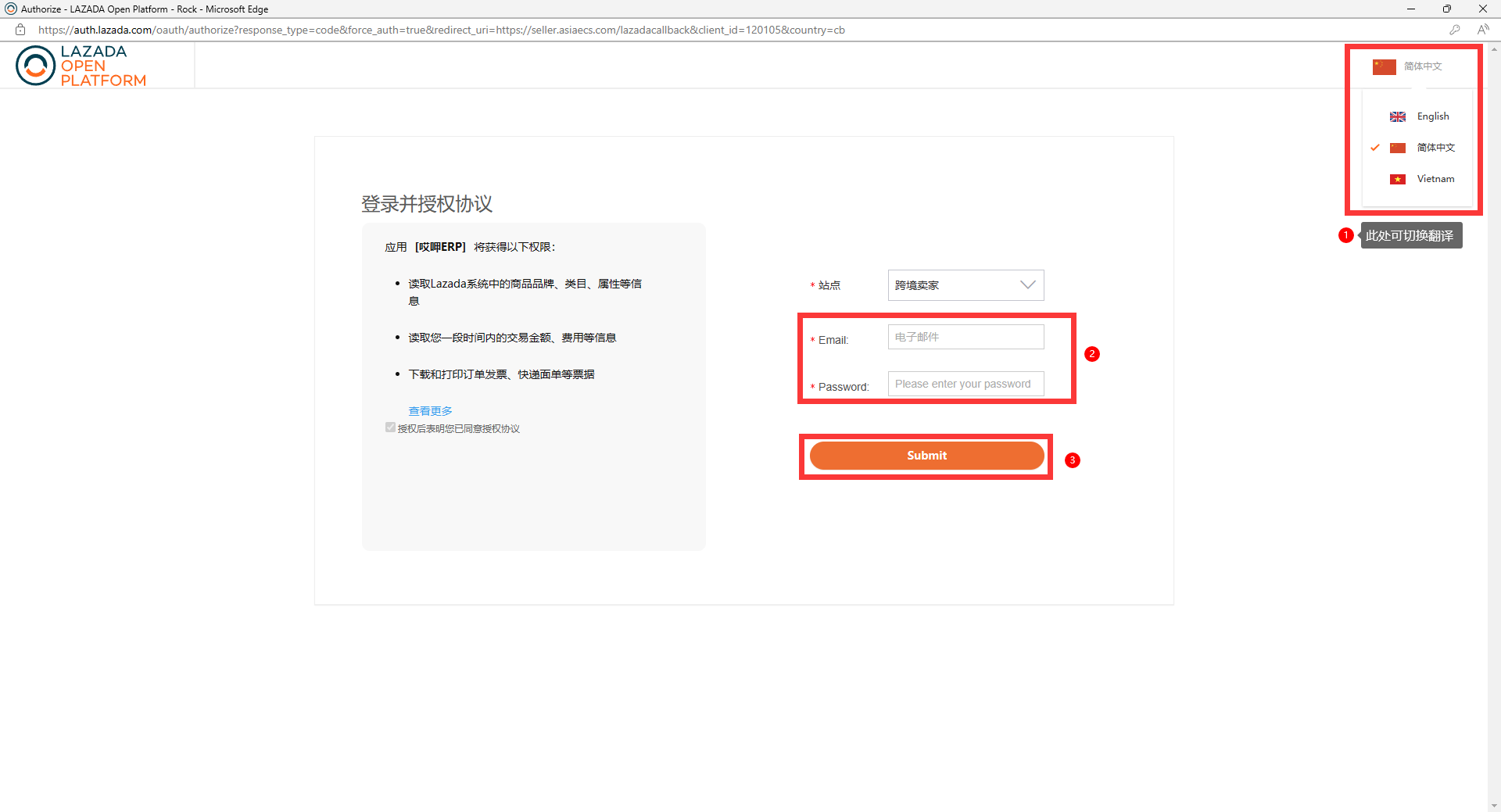The width and height of the screenshot is (1501, 812).
Task: Click the China flag in header
Action: [x=1385, y=66]
